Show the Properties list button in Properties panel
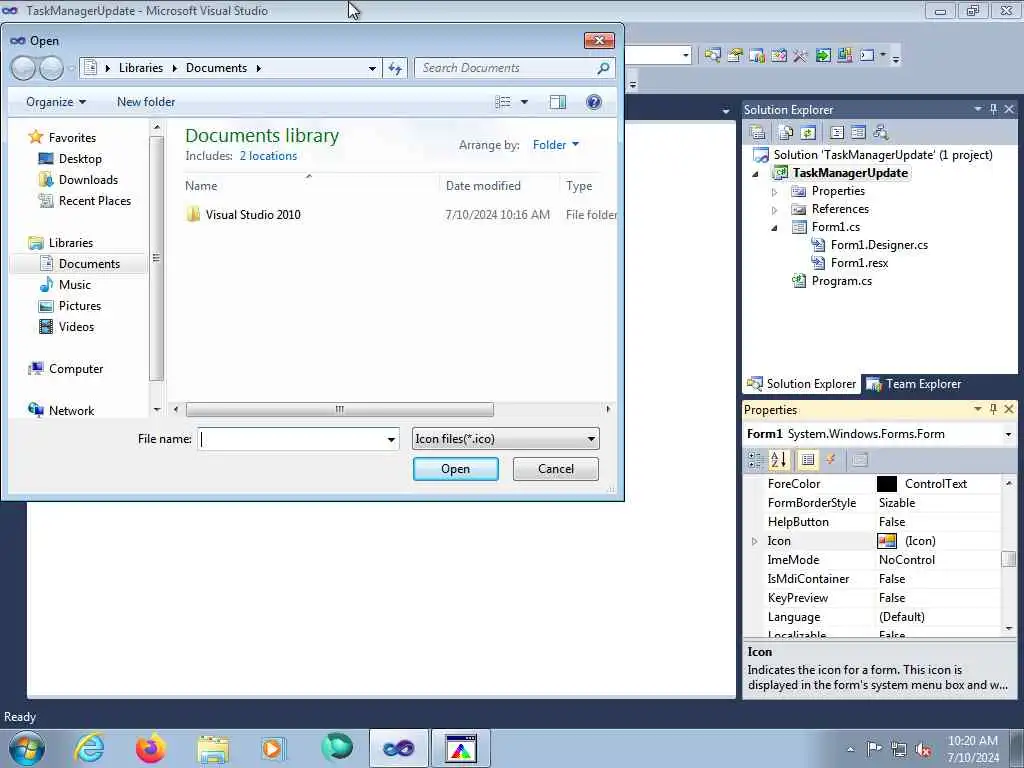This screenshot has width=1024, height=768. pyautogui.click(x=808, y=460)
